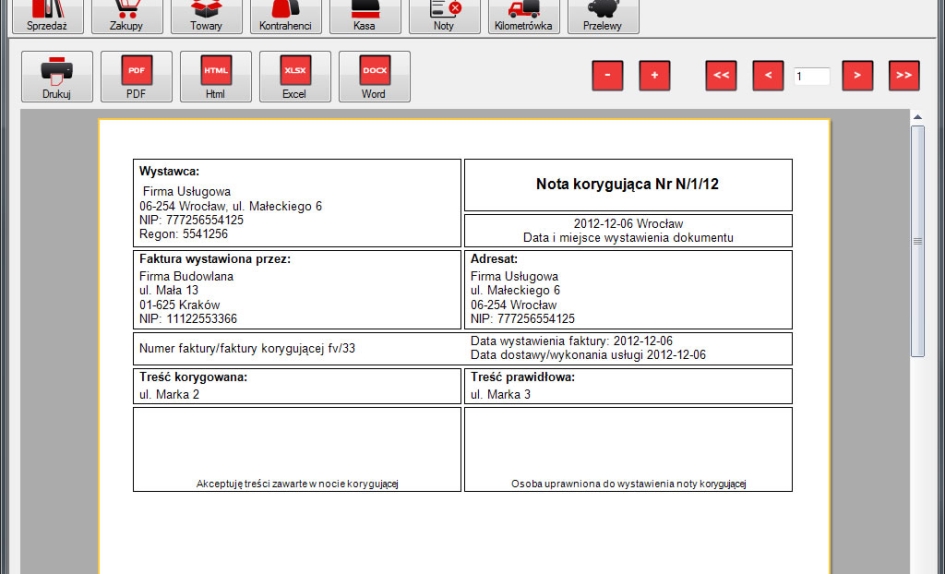The height and width of the screenshot is (574, 945).
Task: Open the Zakupy shopping cart module
Action: [x=126, y=15]
